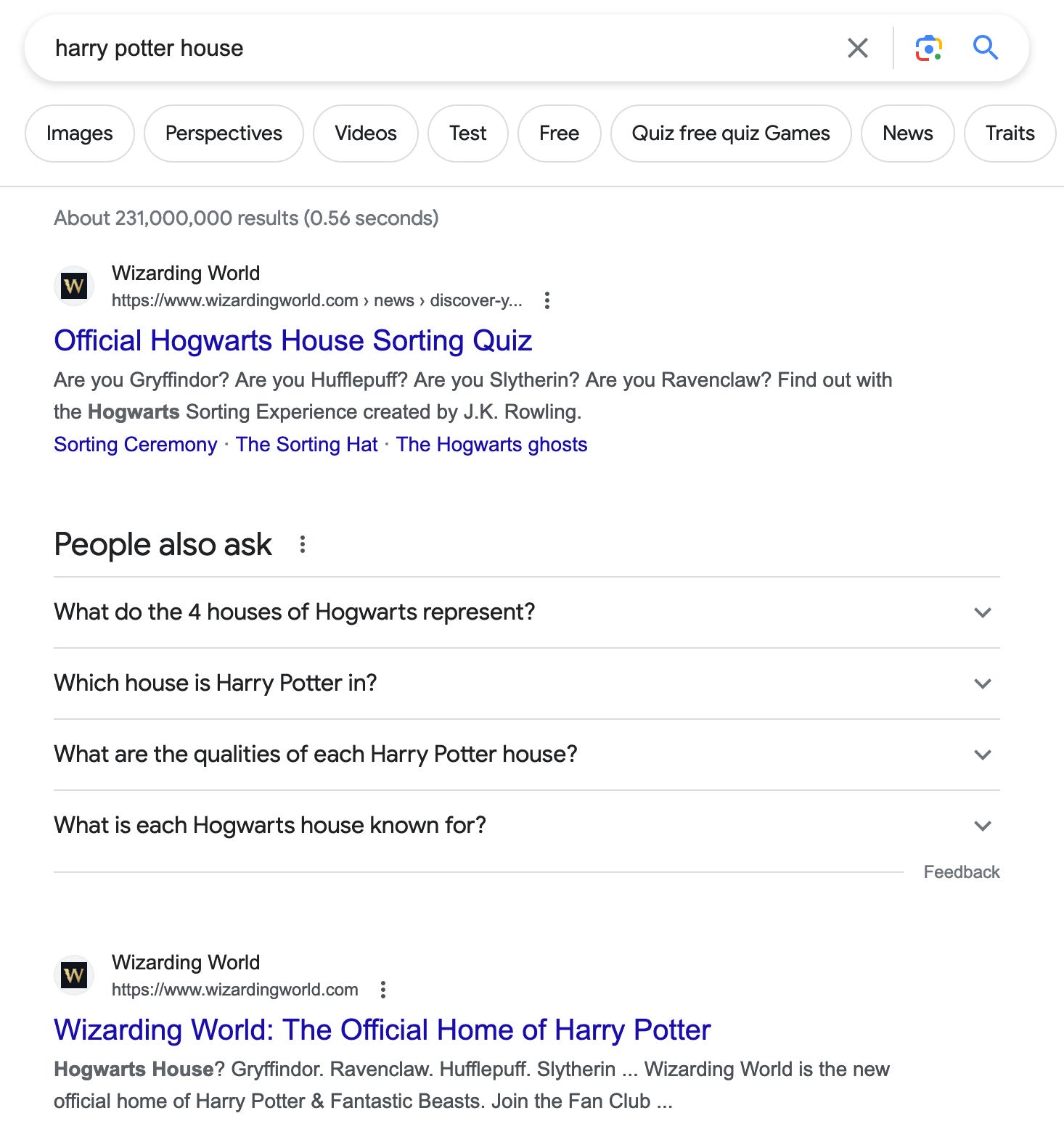The image size is (1064, 1129).
Task: Expand 'What is each Hogwarts house known for?'
Action: [527, 826]
